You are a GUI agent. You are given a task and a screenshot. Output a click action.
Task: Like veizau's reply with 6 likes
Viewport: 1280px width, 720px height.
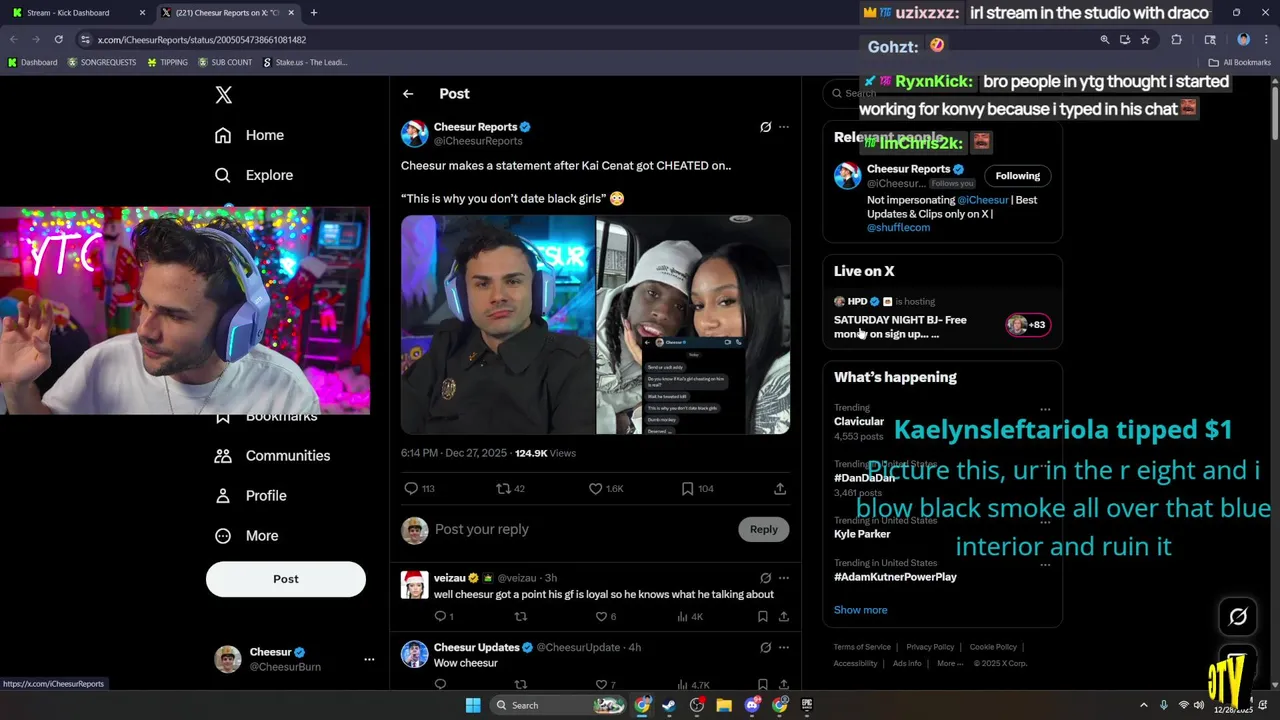coord(606,617)
